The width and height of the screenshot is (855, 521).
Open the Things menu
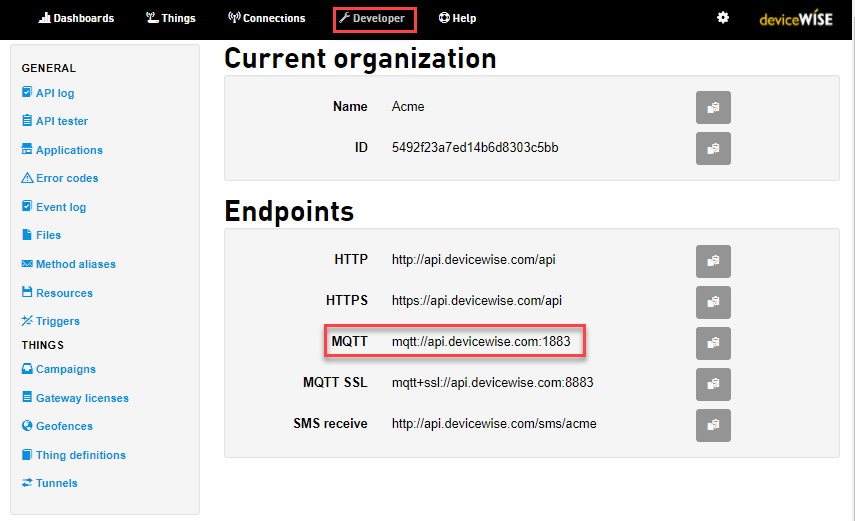point(170,18)
